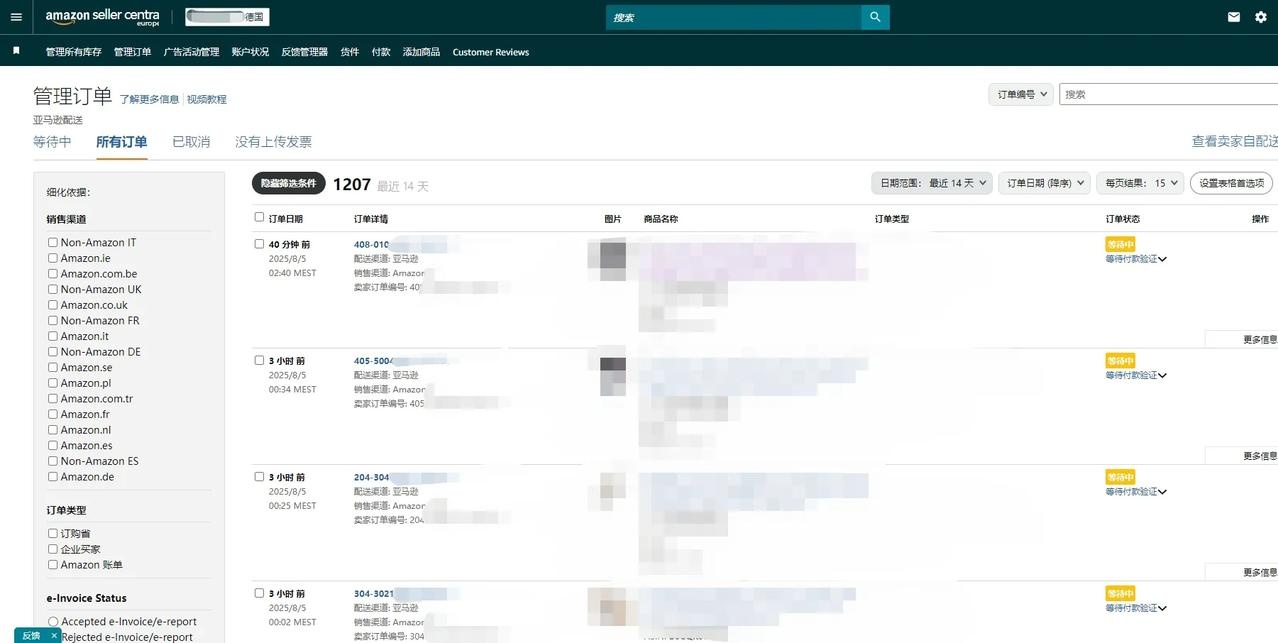Open the 反馈 feedback button

point(31,635)
